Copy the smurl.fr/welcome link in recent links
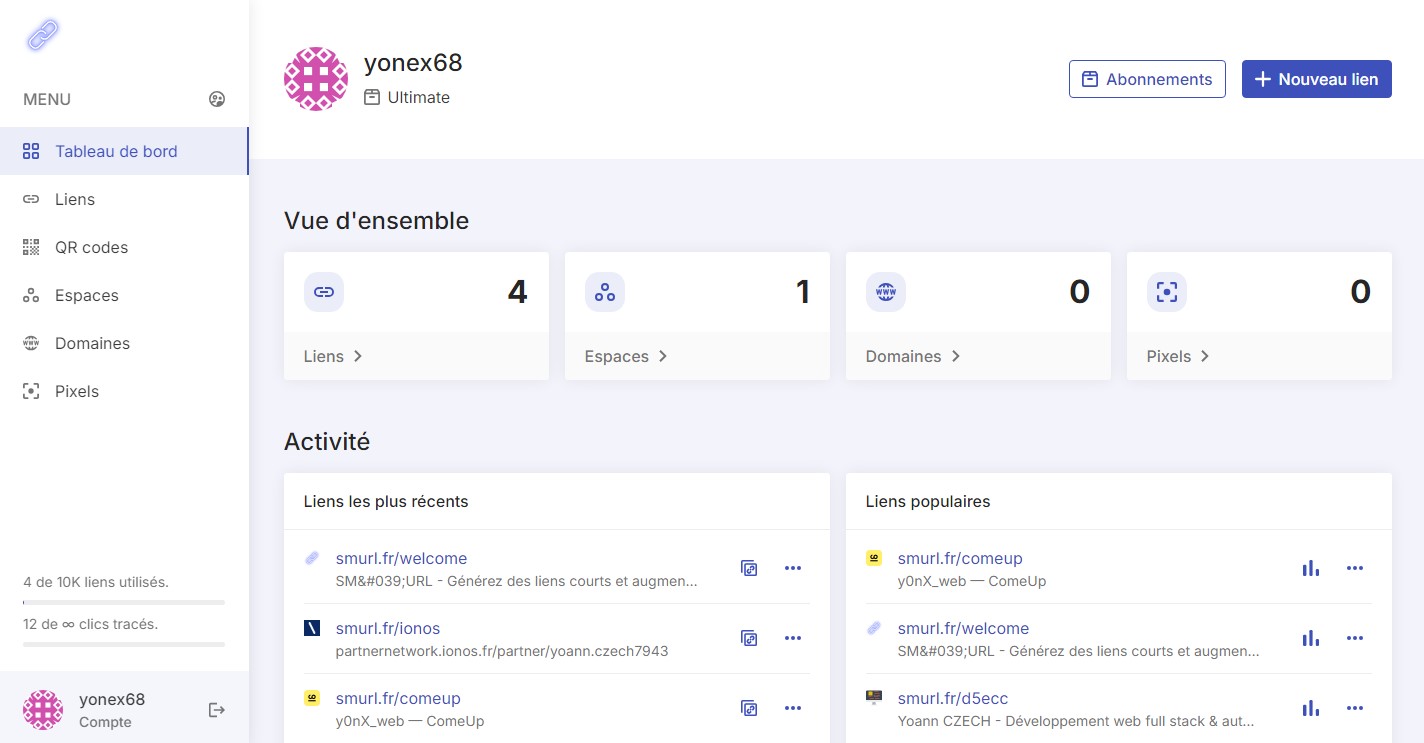Image resolution: width=1424 pixels, height=743 pixels. point(749,568)
